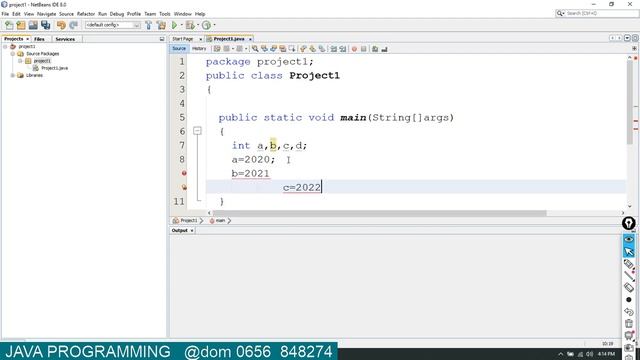Open the Run Project dropdown arrow
640x360 pixels.
(181, 25)
